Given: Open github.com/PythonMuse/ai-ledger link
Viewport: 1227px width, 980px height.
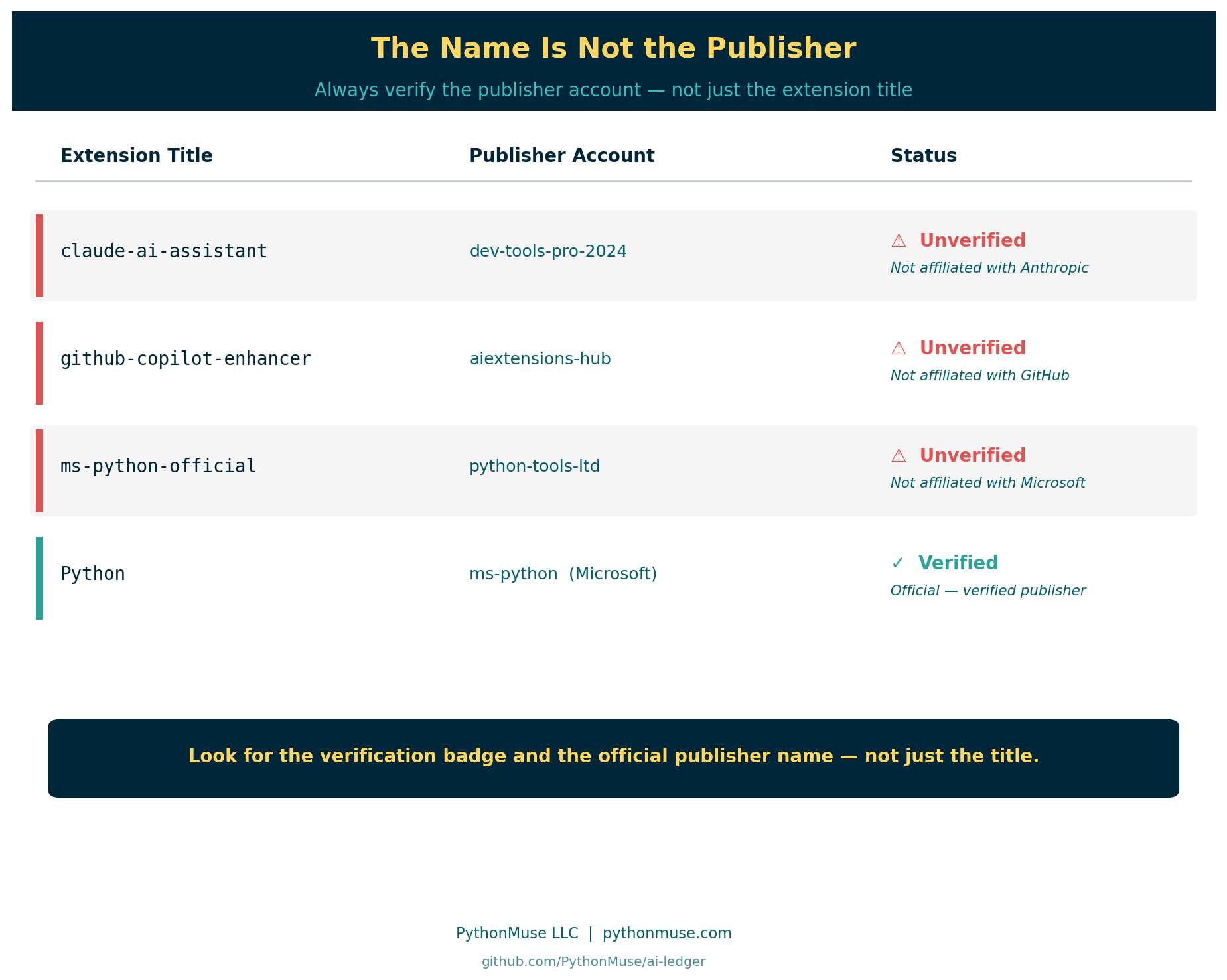Looking at the screenshot, I should tap(593, 961).
